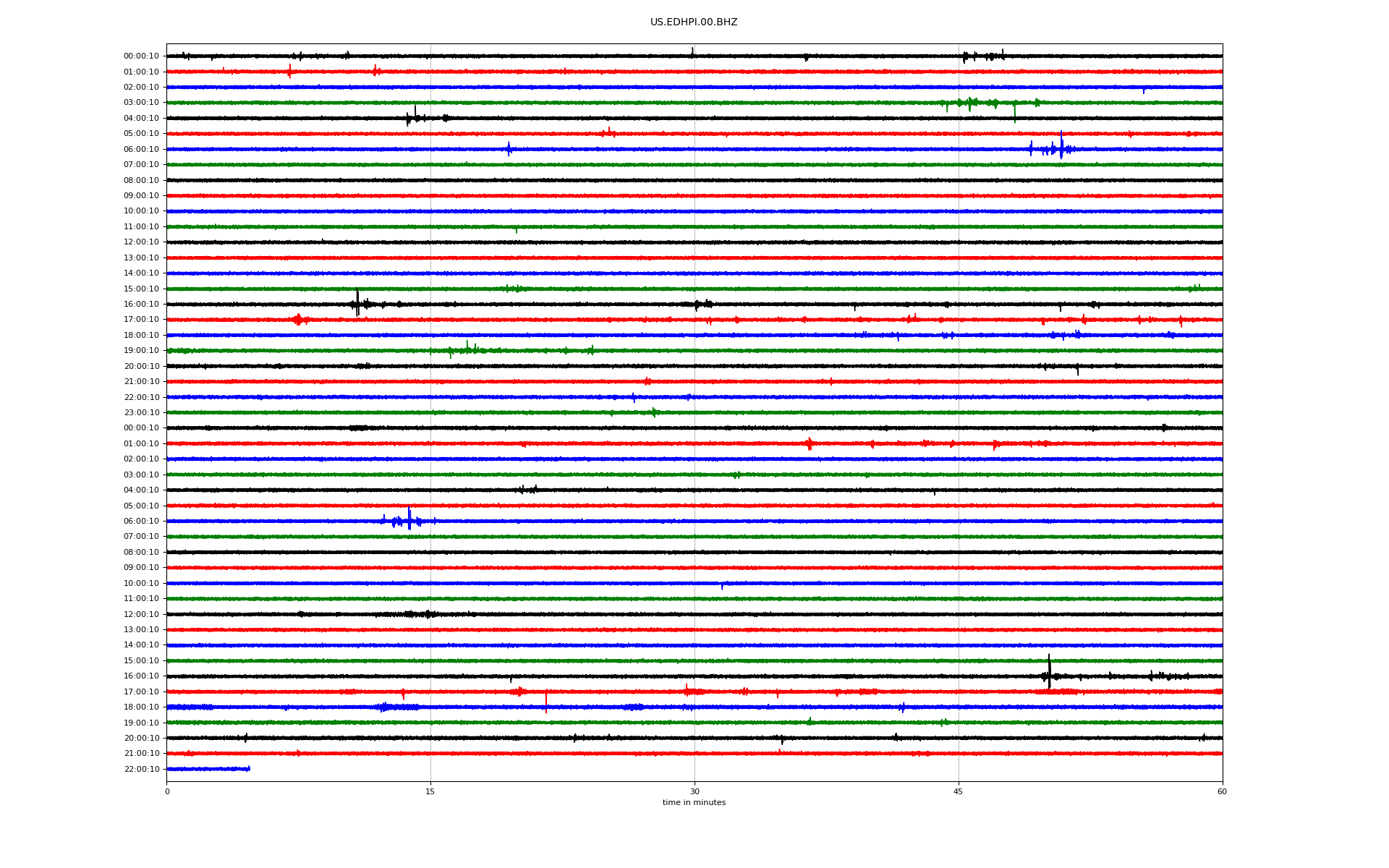This screenshot has height=868, width=1389.
Task: Click the black spike at minute 30 on the top trace
Action: pyautogui.click(x=692, y=51)
